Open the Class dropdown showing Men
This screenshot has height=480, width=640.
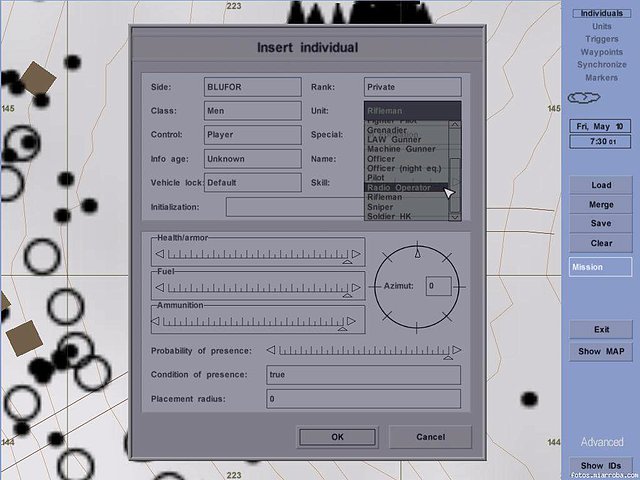(253, 111)
